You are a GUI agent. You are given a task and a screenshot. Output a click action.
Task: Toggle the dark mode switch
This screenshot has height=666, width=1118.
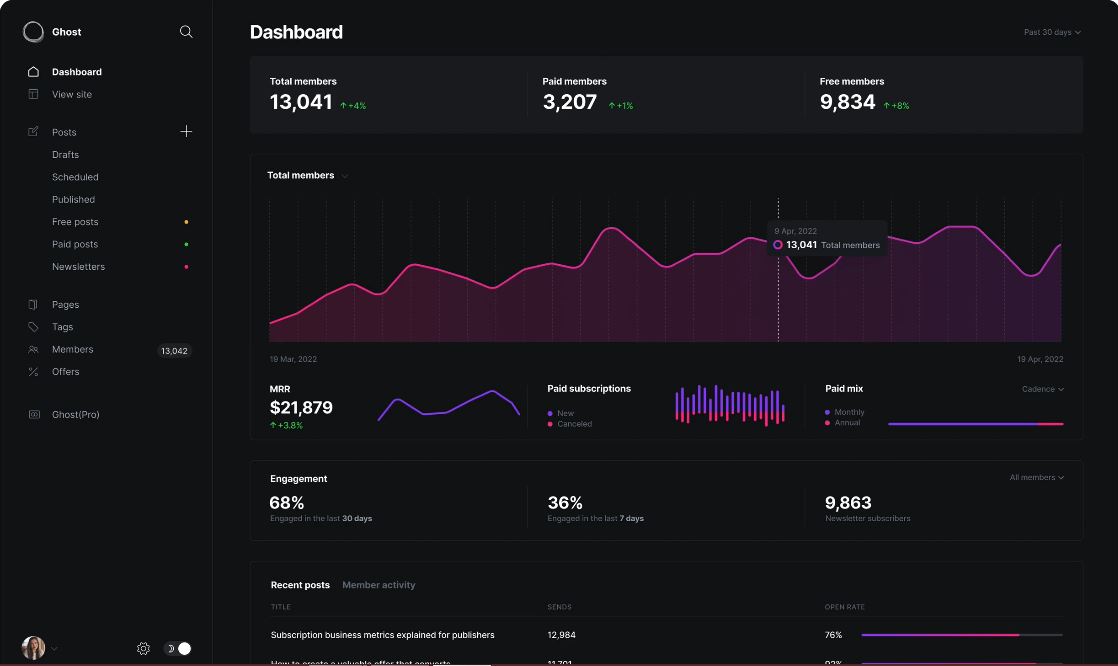click(x=178, y=648)
